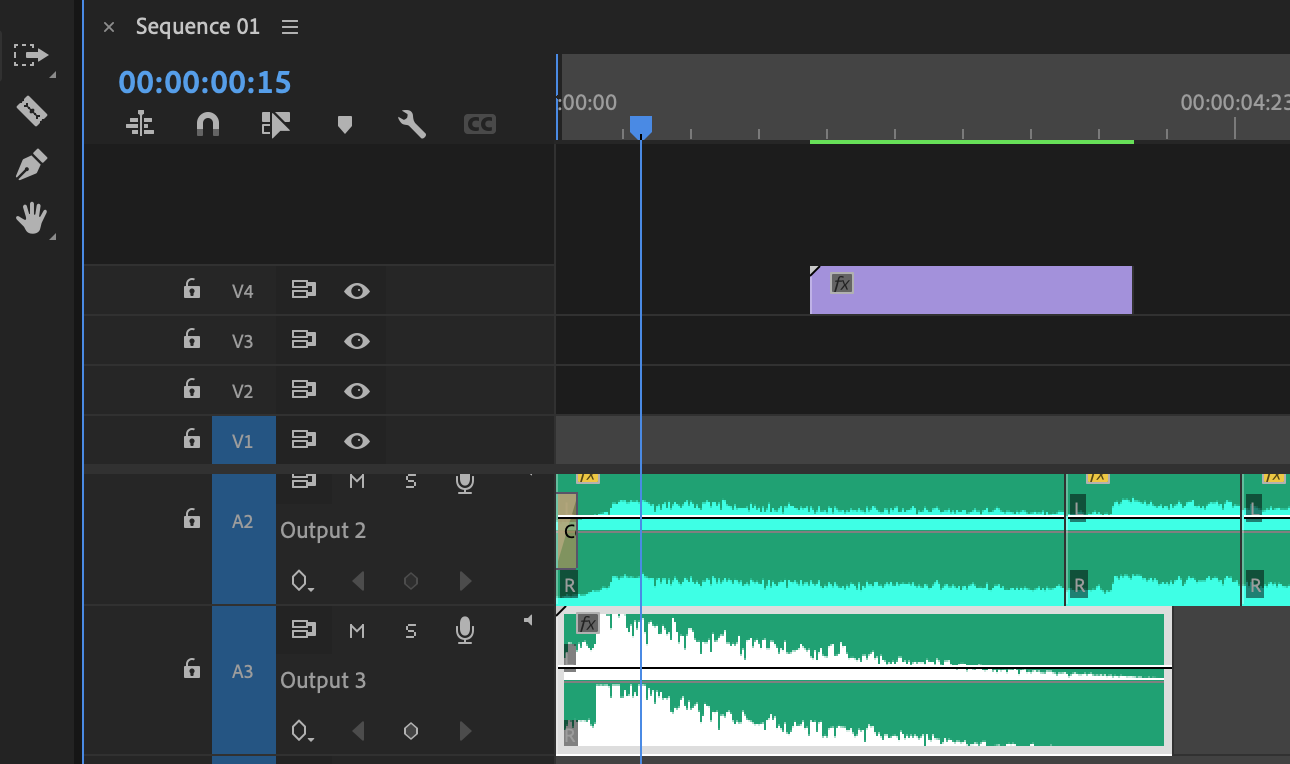This screenshot has width=1290, height=764.
Task: Start voice-over recording on track A3
Action: [x=464, y=630]
